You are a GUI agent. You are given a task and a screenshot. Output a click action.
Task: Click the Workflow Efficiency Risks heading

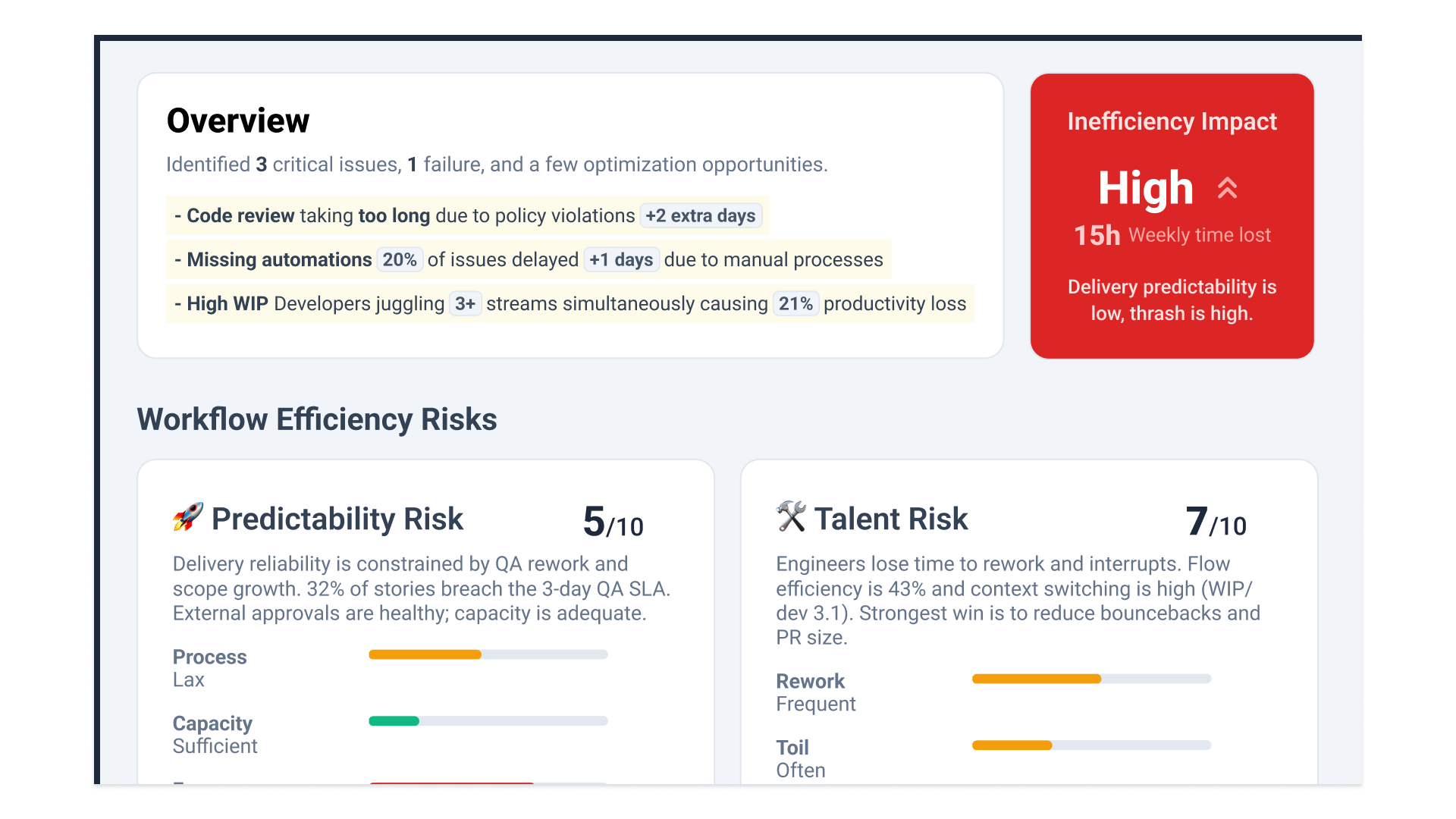click(317, 419)
